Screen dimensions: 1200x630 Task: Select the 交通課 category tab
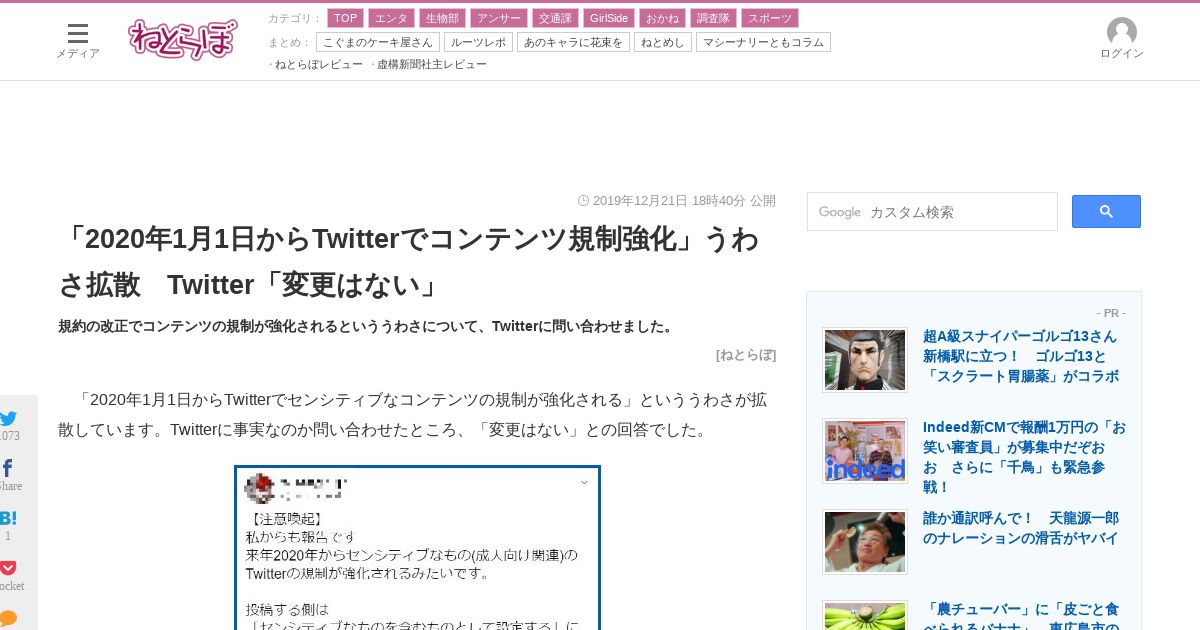pyautogui.click(x=555, y=18)
